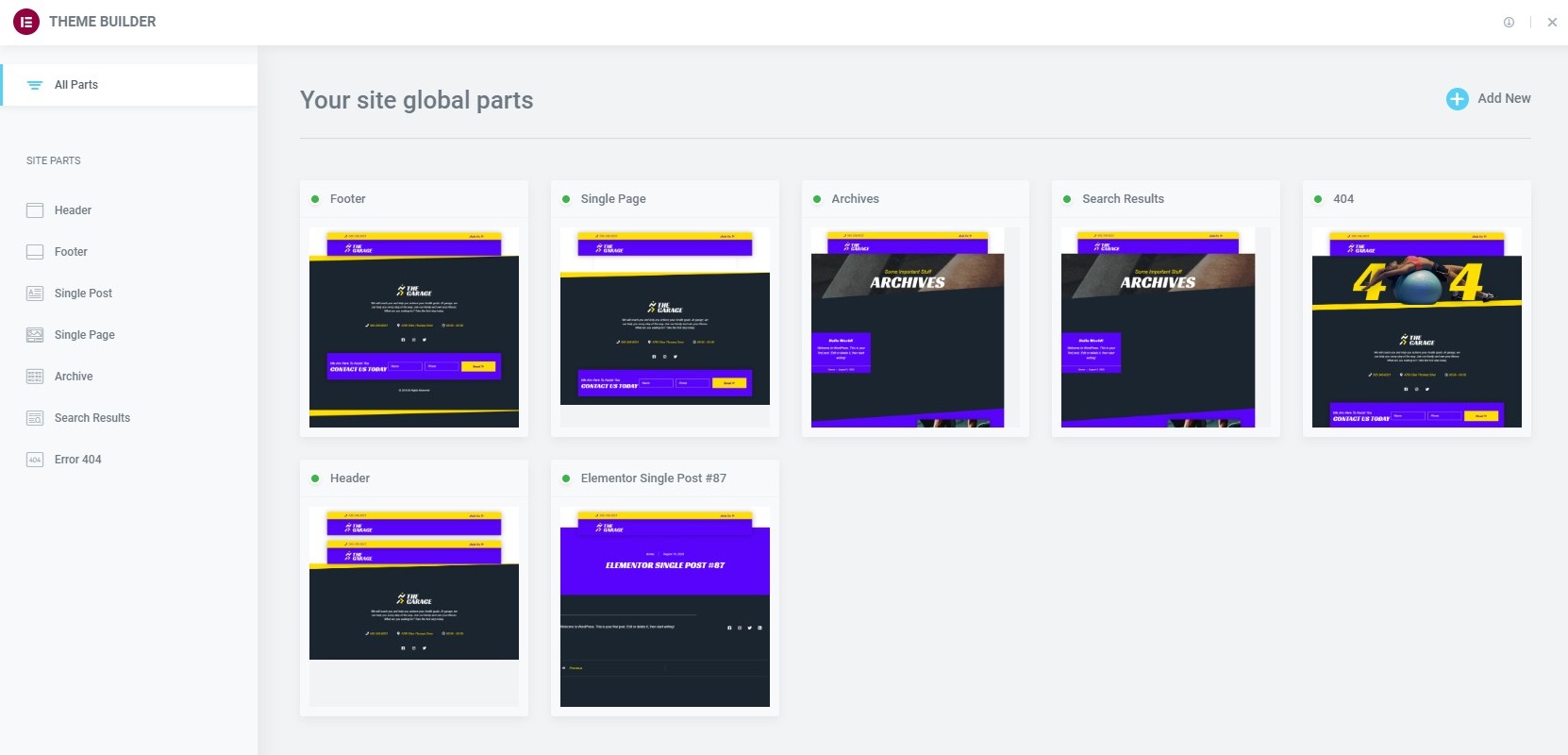Click the blue plus Add New icon

pyautogui.click(x=1457, y=99)
